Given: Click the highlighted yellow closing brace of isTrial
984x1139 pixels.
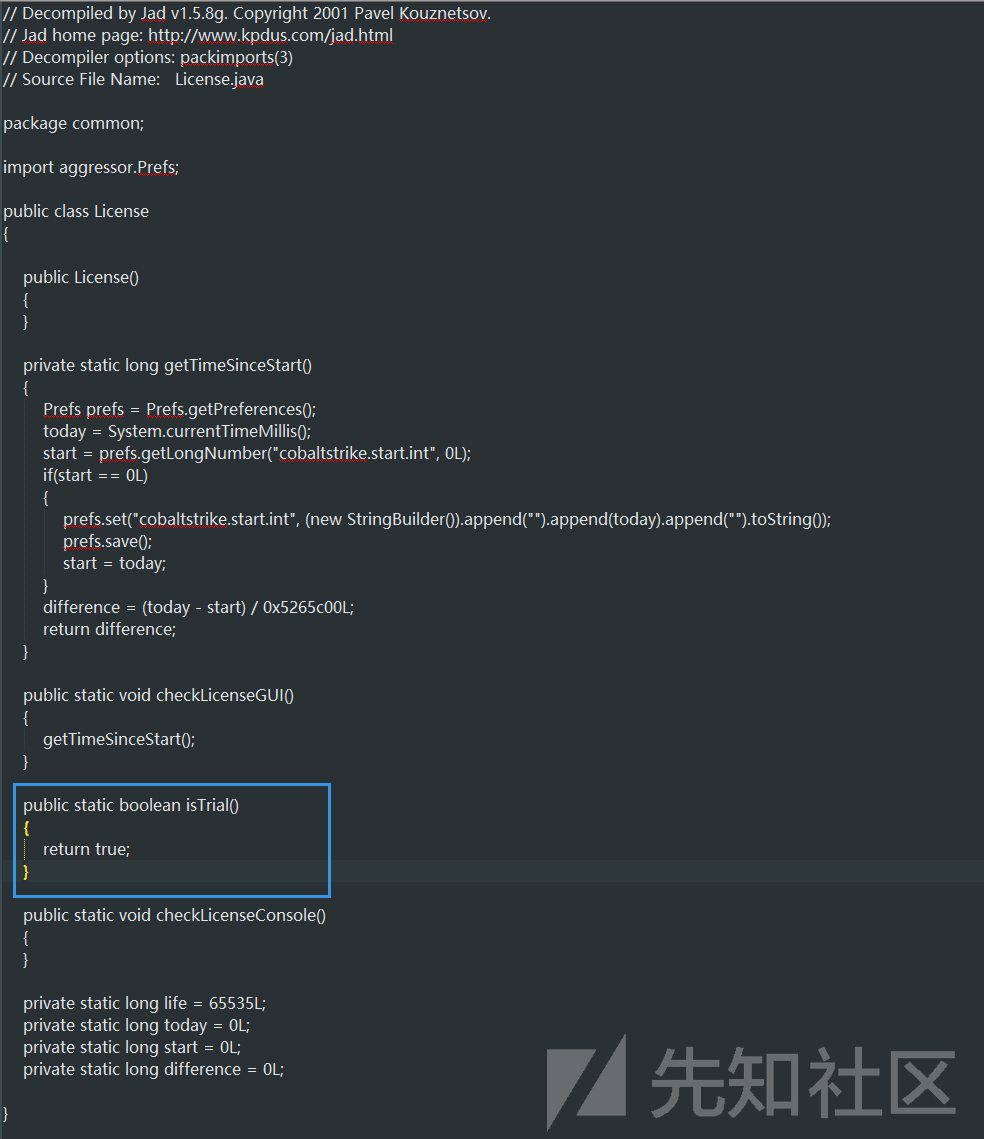Looking at the screenshot, I should click(26, 871).
